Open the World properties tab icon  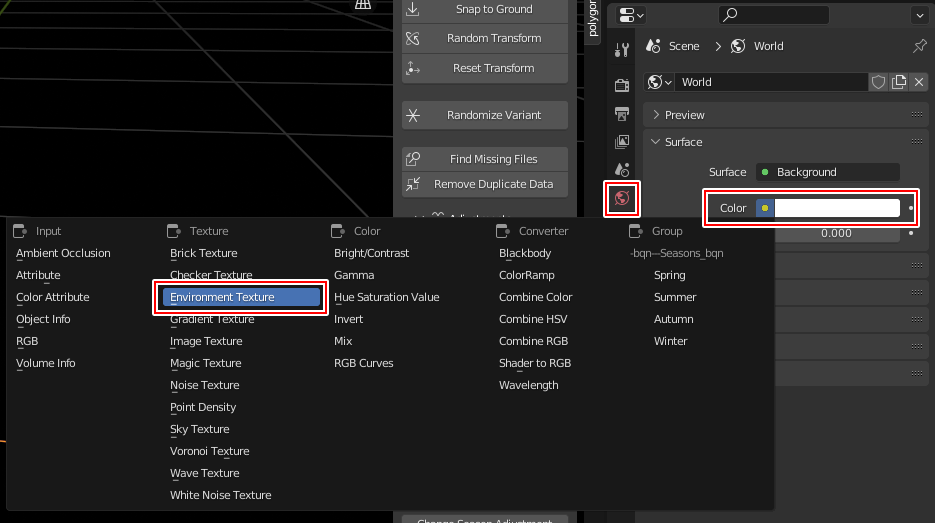(622, 198)
